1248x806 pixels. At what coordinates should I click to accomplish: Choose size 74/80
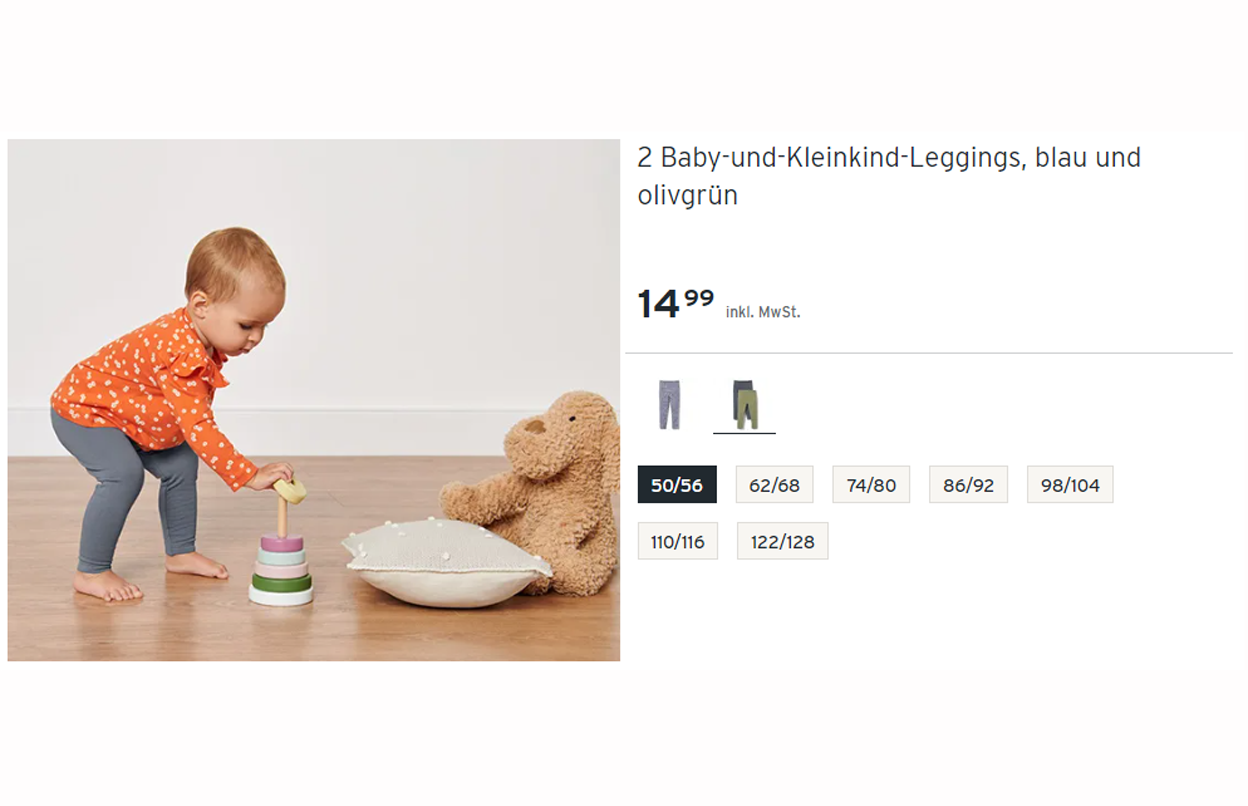click(871, 485)
